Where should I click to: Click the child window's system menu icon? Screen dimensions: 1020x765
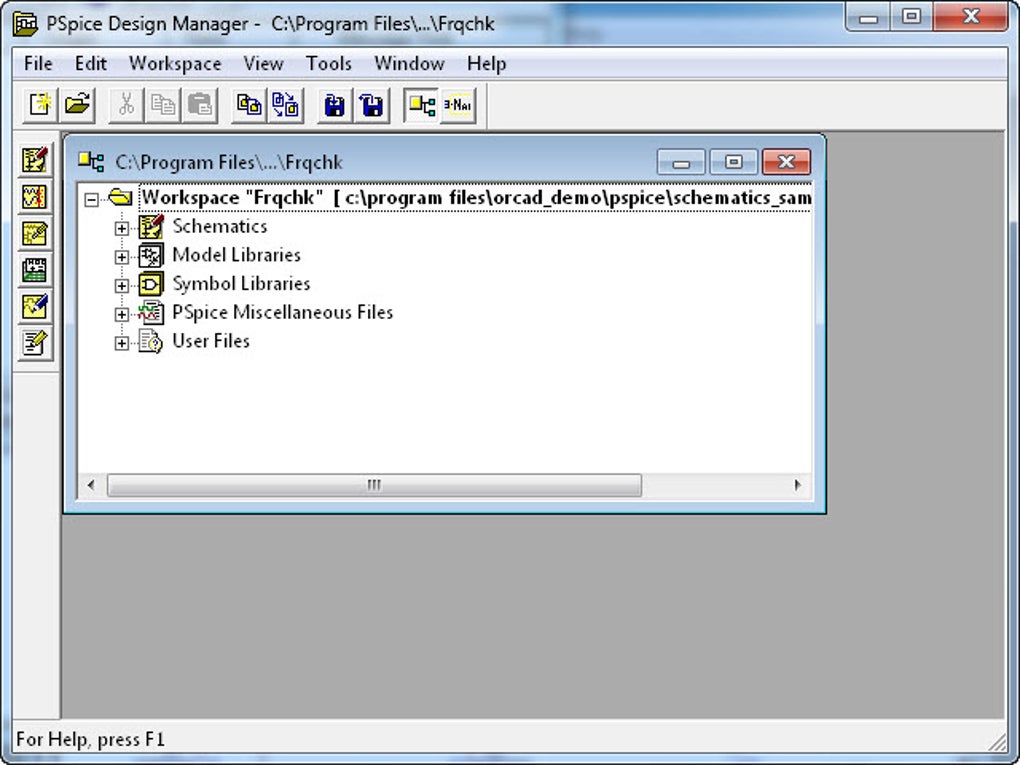(x=91, y=161)
